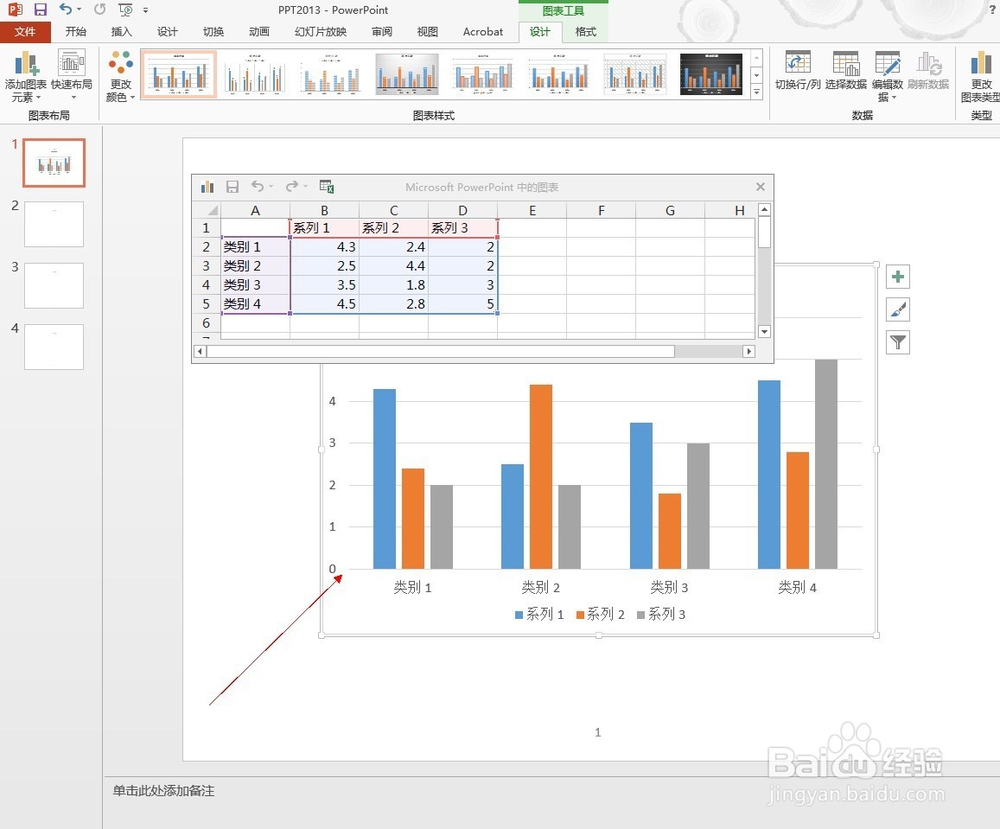Image resolution: width=1000 pixels, height=829 pixels.
Task: Open the 动画 ribbon tab
Action: [259, 32]
